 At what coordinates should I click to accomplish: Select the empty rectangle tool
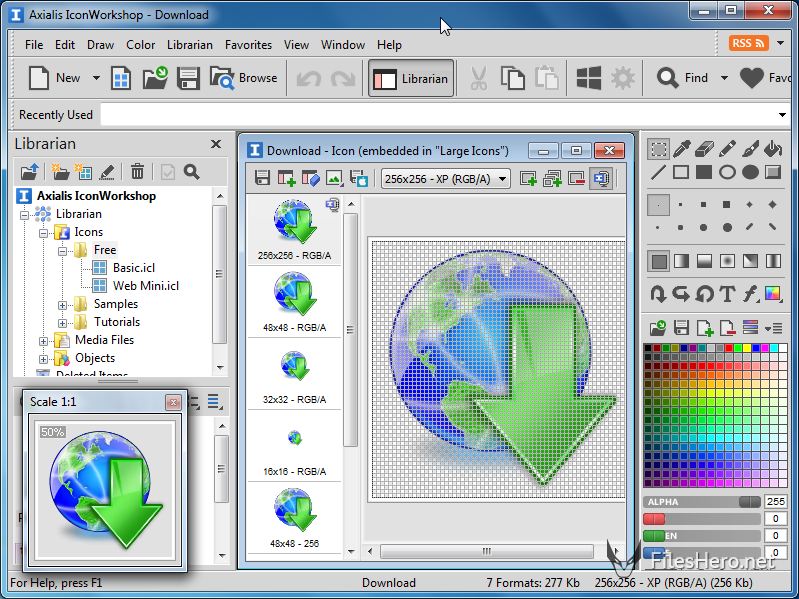(x=681, y=172)
